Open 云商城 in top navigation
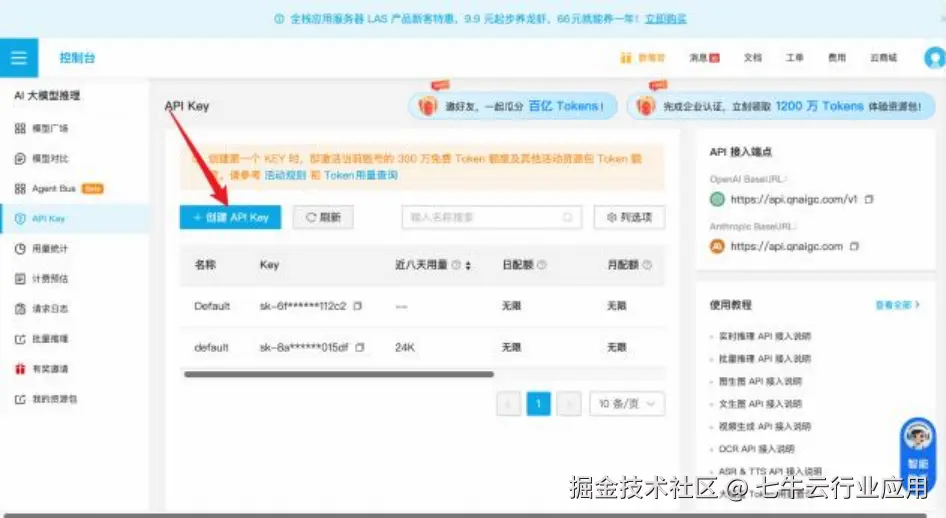The width and height of the screenshot is (946, 518). (x=883, y=58)
